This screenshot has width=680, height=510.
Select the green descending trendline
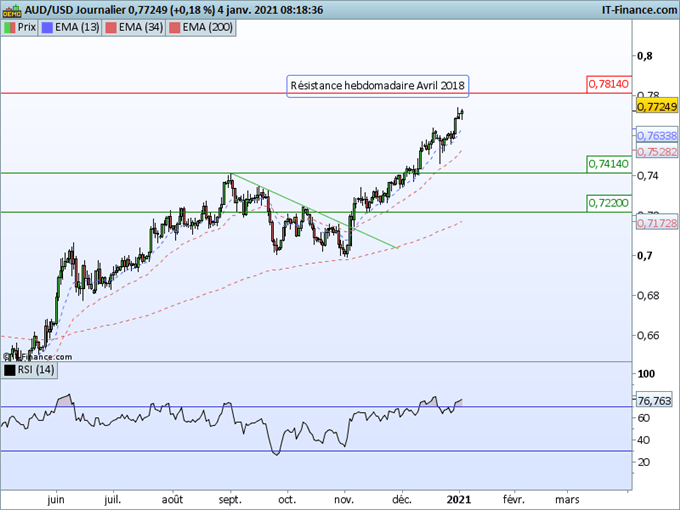click(x=314, y=211)
